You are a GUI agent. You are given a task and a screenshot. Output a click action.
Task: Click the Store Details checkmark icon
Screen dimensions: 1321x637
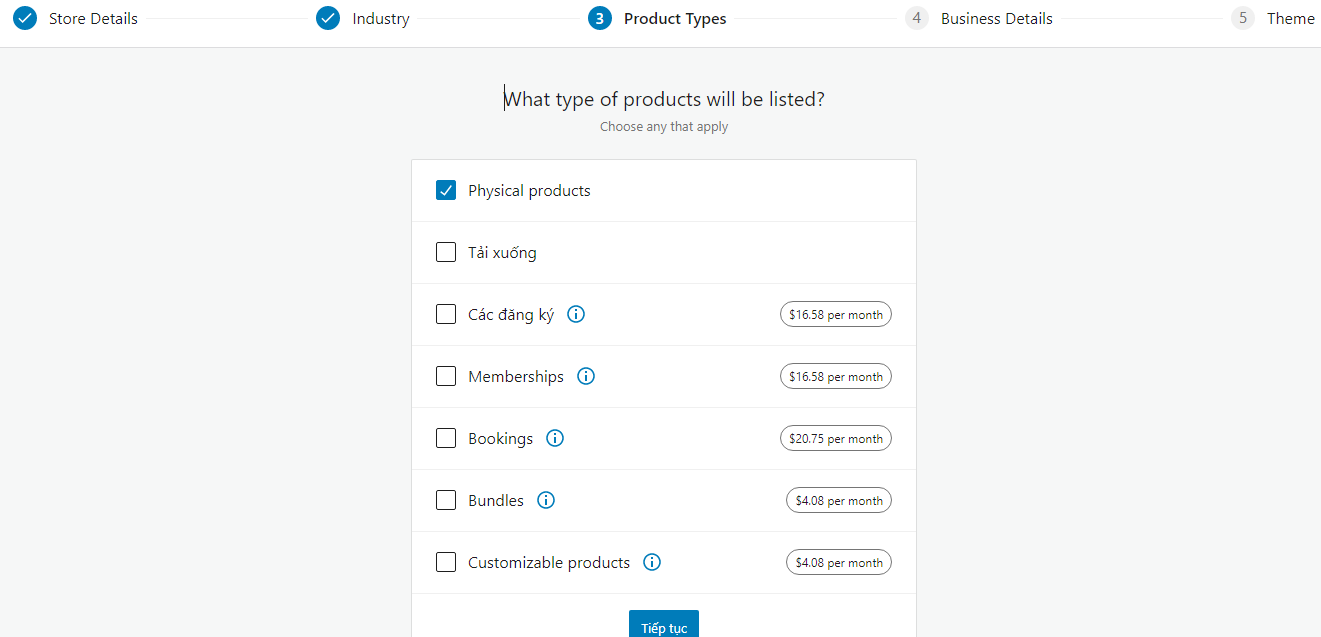(25, 18)
